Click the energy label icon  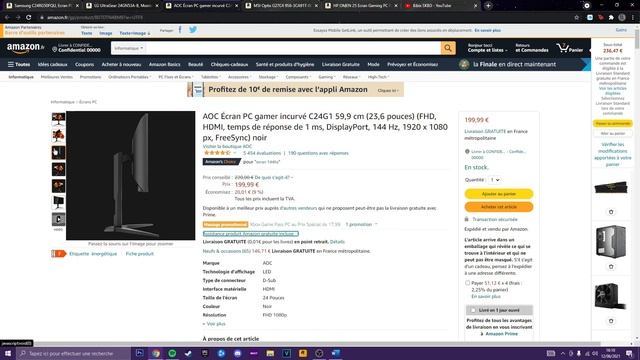(58, 254)
